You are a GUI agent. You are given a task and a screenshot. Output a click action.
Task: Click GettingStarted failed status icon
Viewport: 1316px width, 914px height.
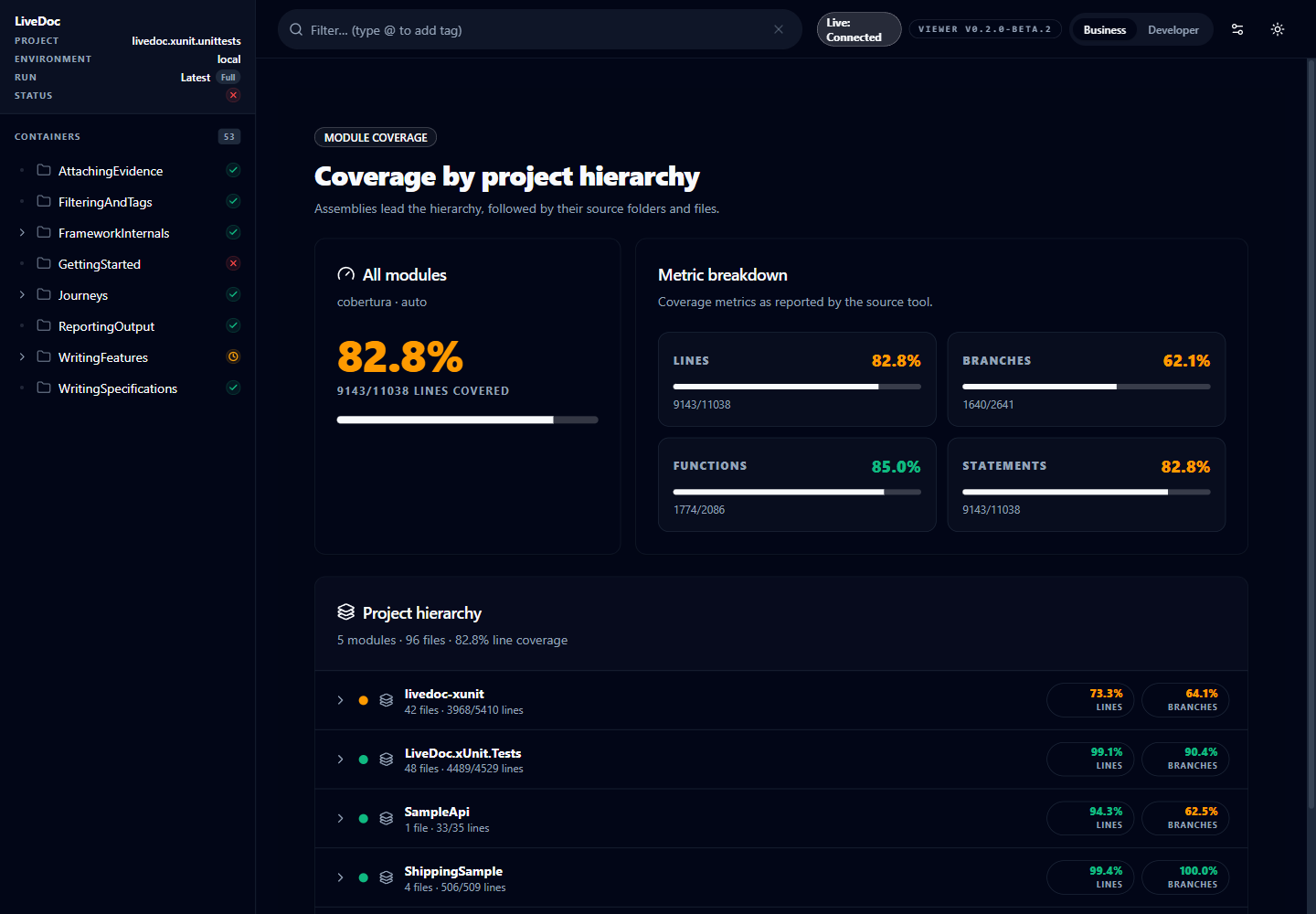click(233, 263)
